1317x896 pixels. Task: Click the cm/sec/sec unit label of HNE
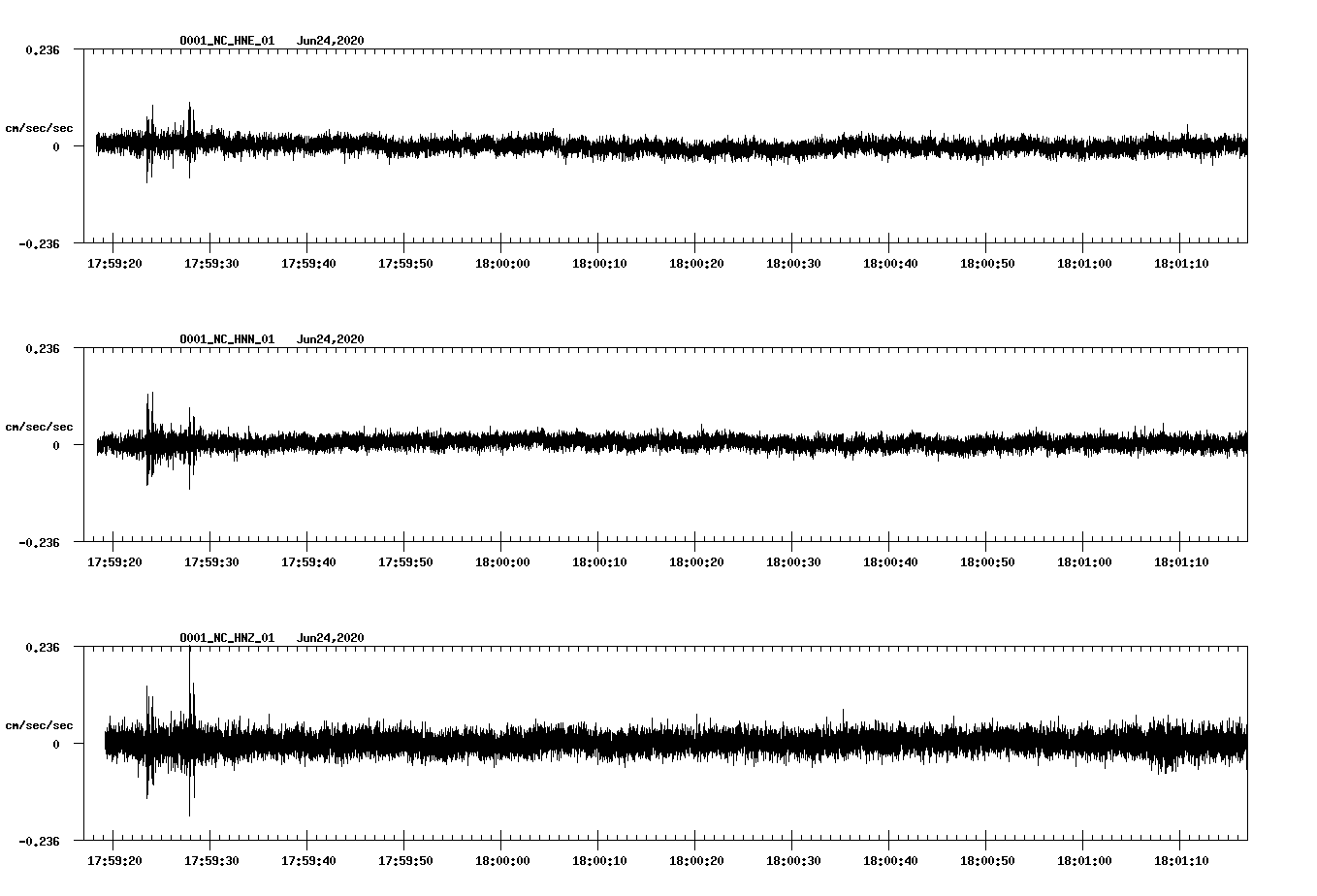point(39,128)
